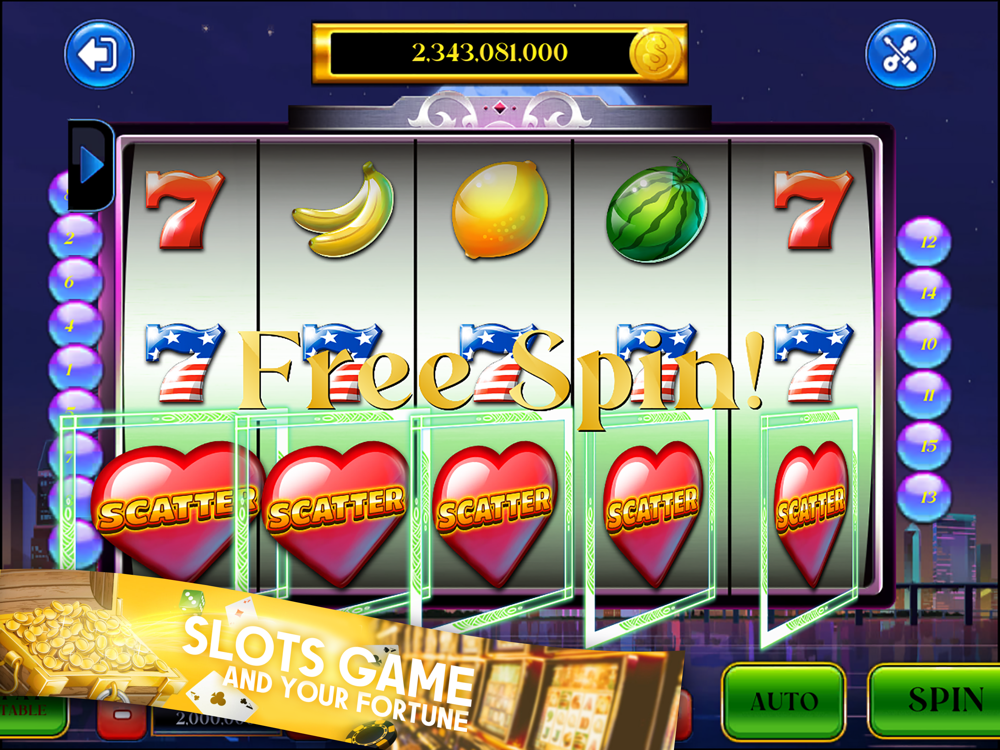Select payline bubble number 2
Screen dimensions: 1000x750
[x=75, y=238]
